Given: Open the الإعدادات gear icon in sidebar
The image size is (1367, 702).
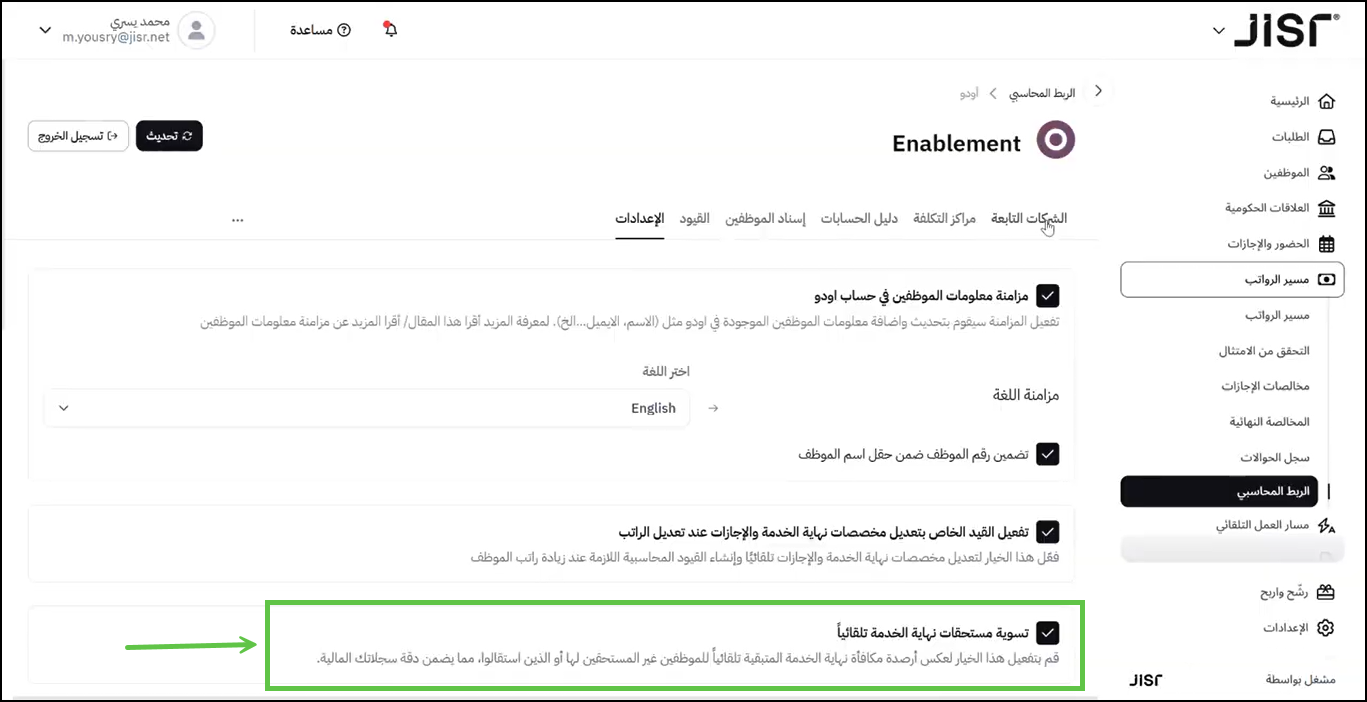Looking at the screenshot, I should tap(1326, 628).
